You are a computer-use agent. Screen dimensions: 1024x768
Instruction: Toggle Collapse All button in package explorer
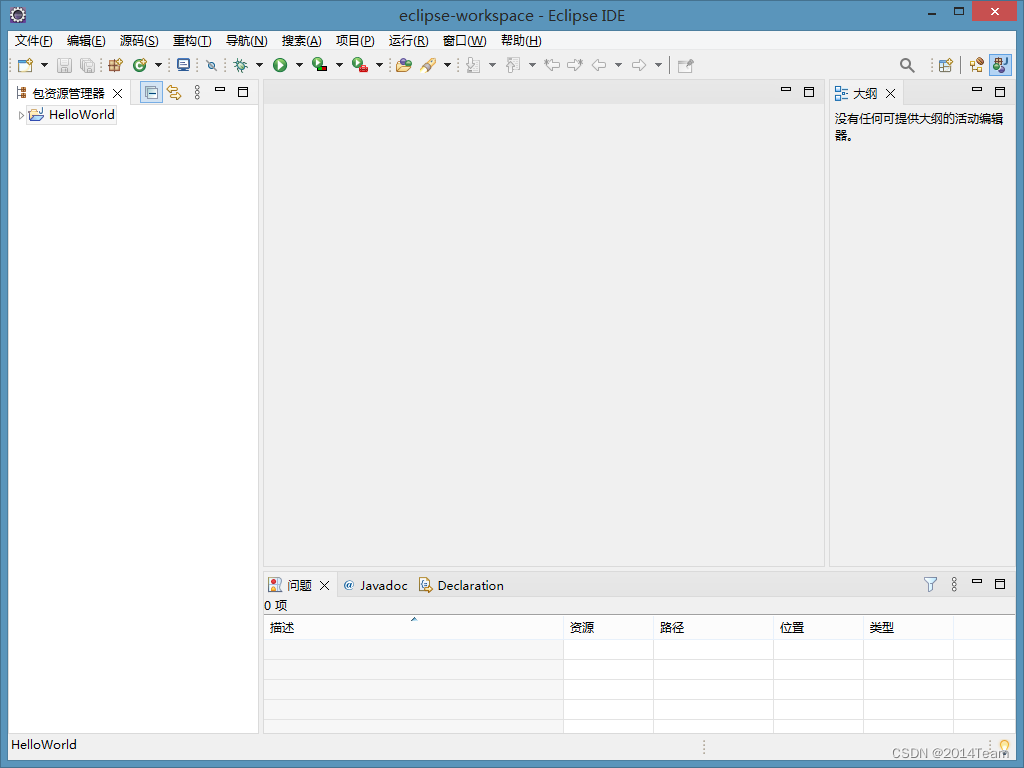(x=151, y=93)
